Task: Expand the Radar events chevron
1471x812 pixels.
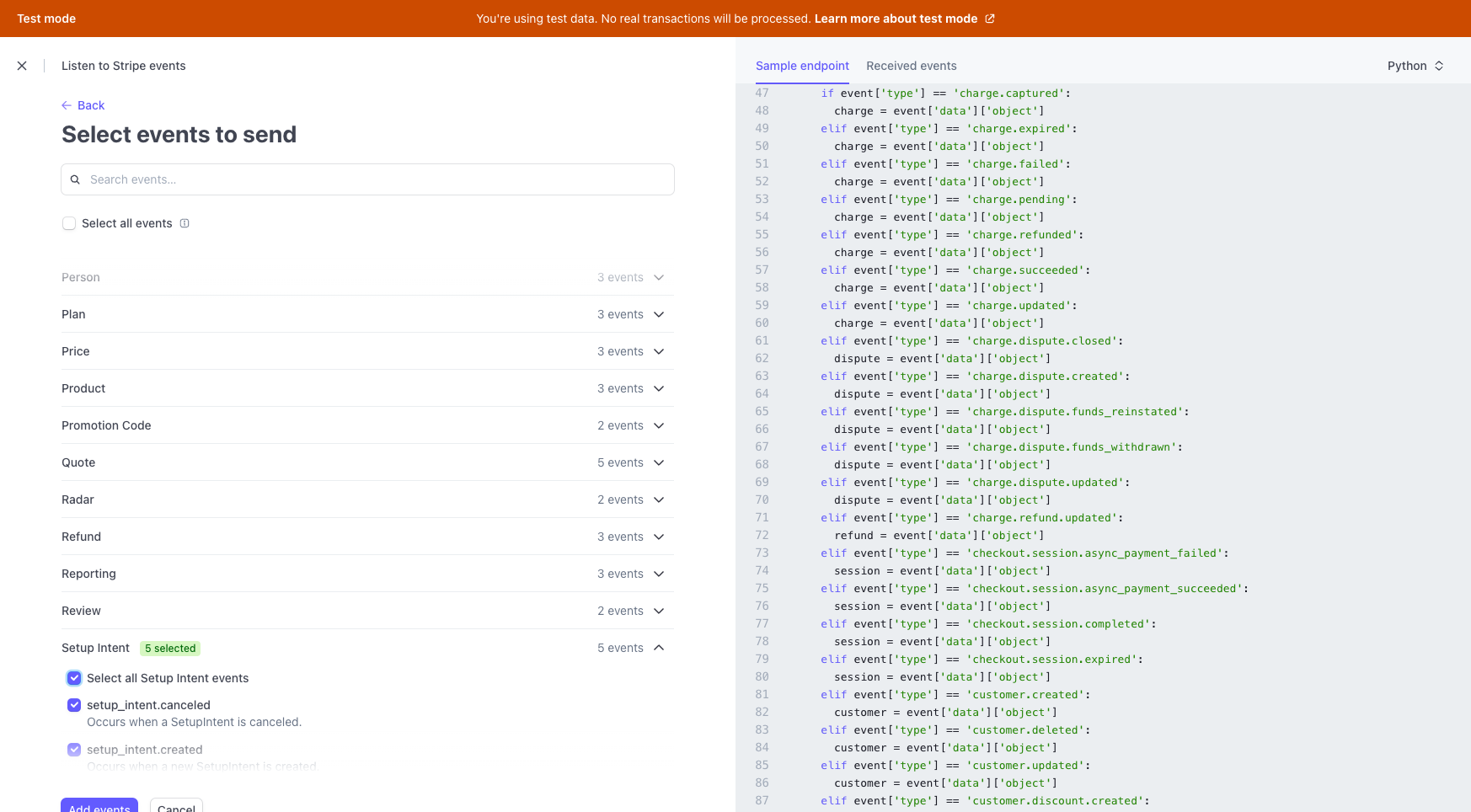Action: click(x=659, y=499)
